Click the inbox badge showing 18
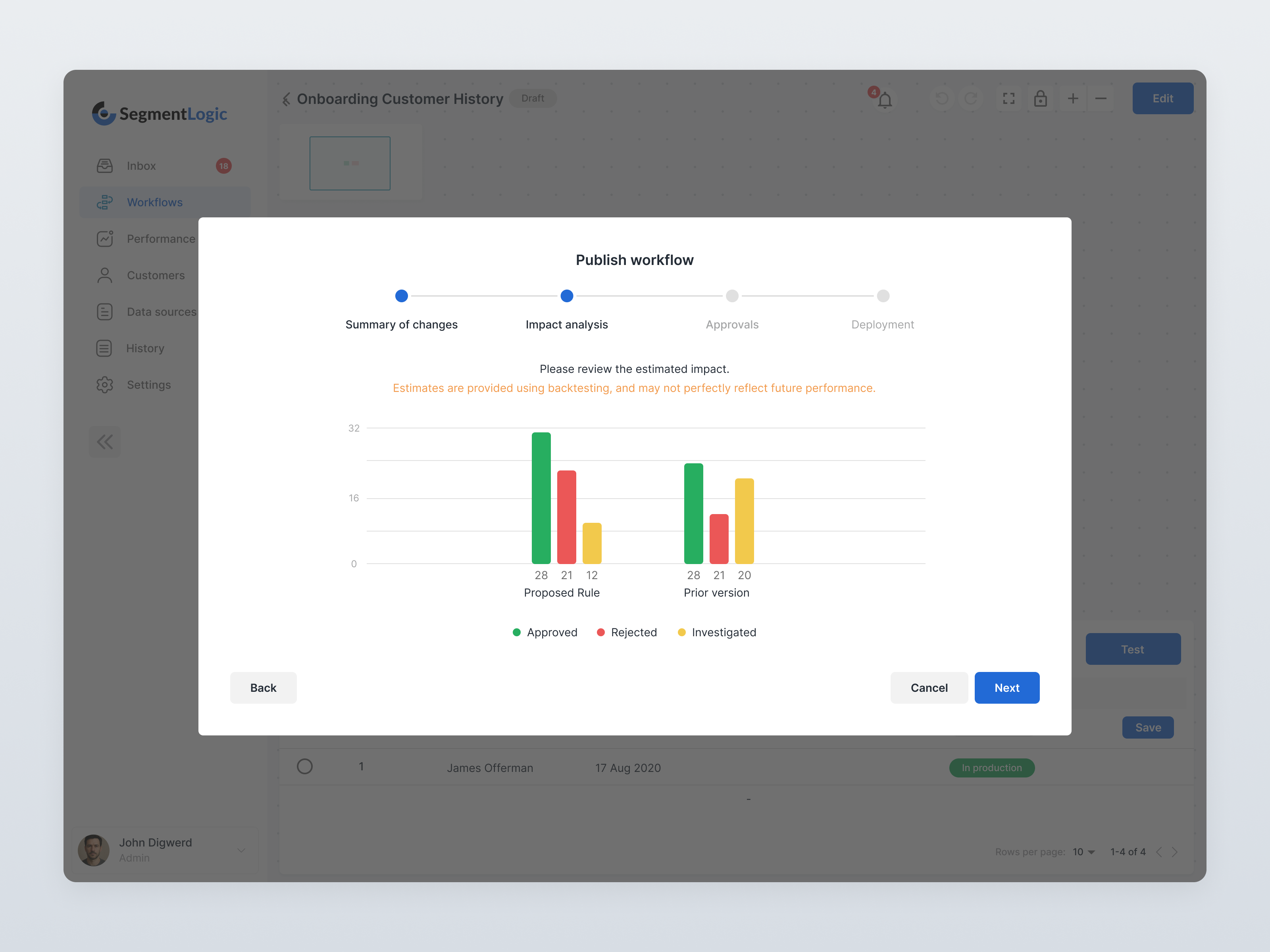The width and height of the screenshot is (1270, 952). click(223, 166)
